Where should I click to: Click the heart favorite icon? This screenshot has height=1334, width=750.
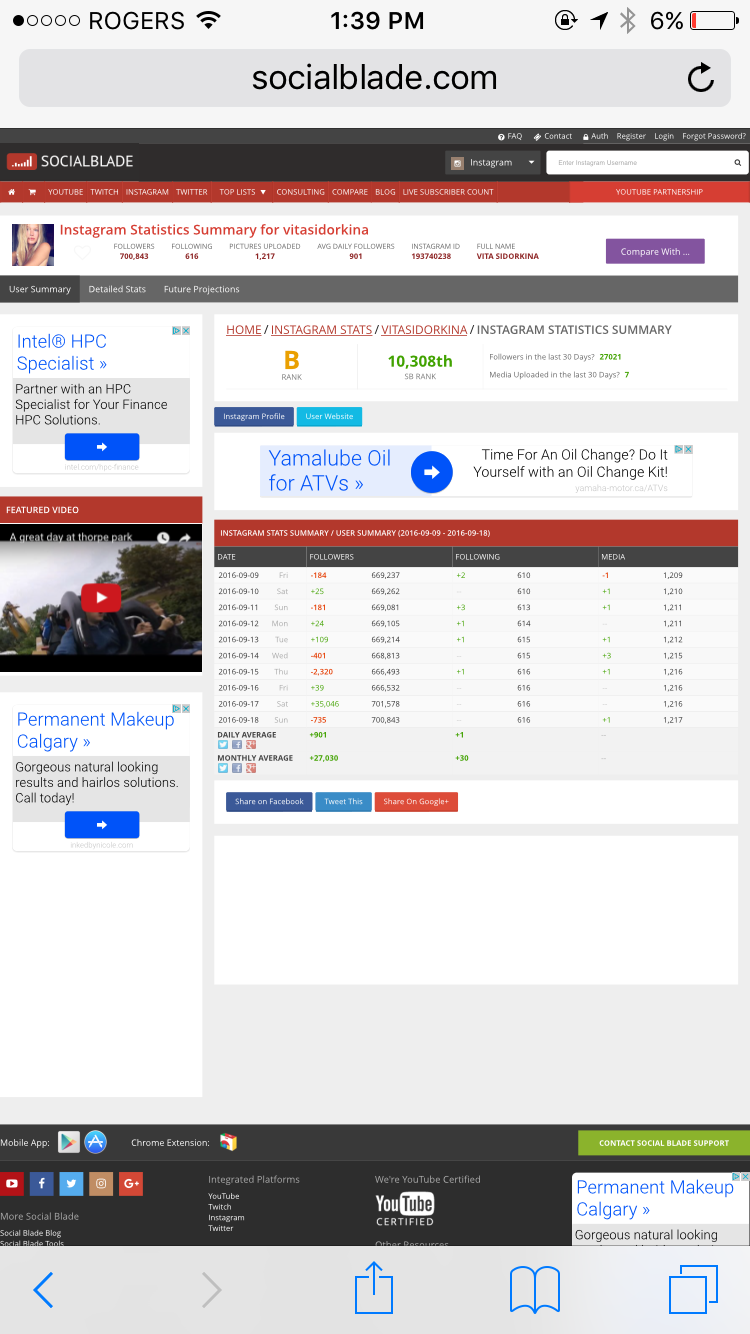[x=82, y=253]
